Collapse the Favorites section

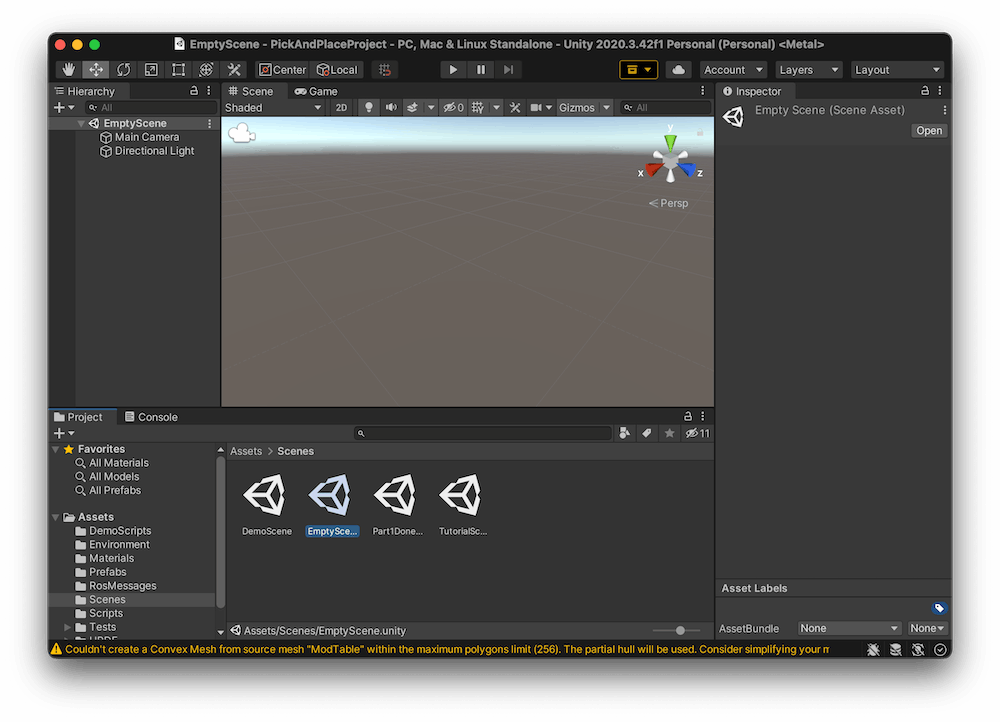(x=56, y=449)
